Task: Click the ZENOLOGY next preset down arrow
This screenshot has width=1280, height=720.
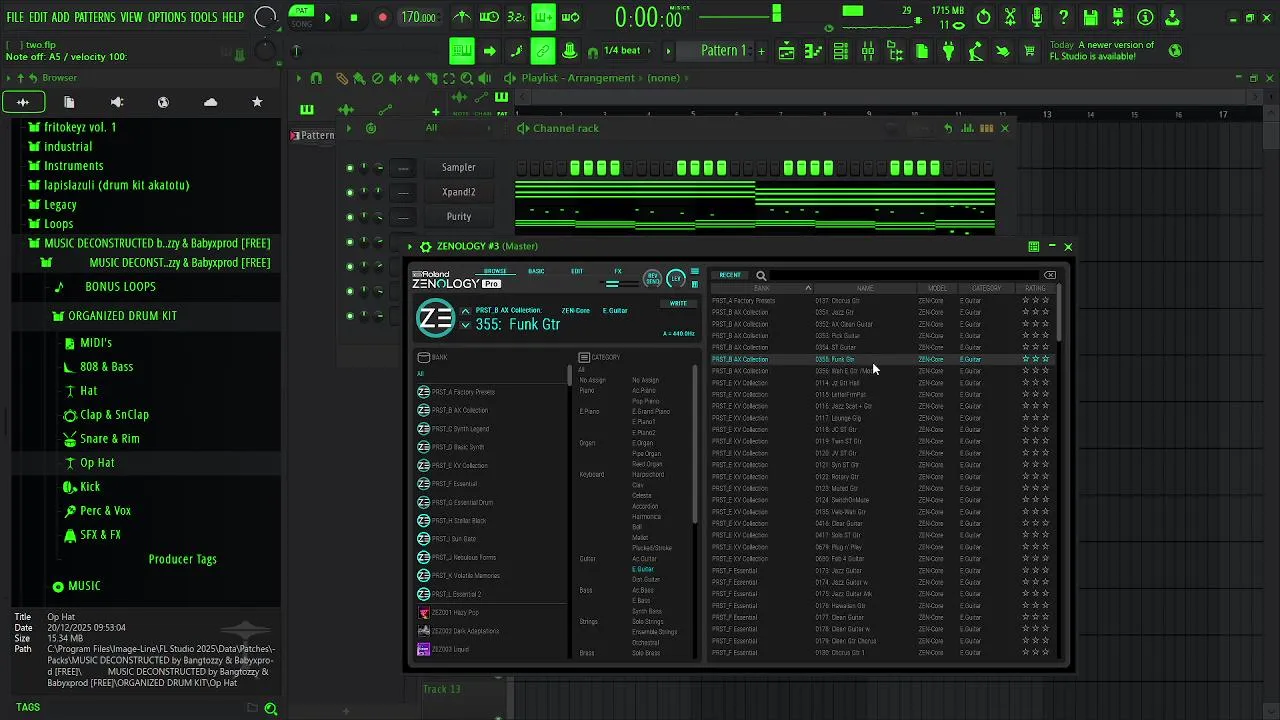Action: 465,326
